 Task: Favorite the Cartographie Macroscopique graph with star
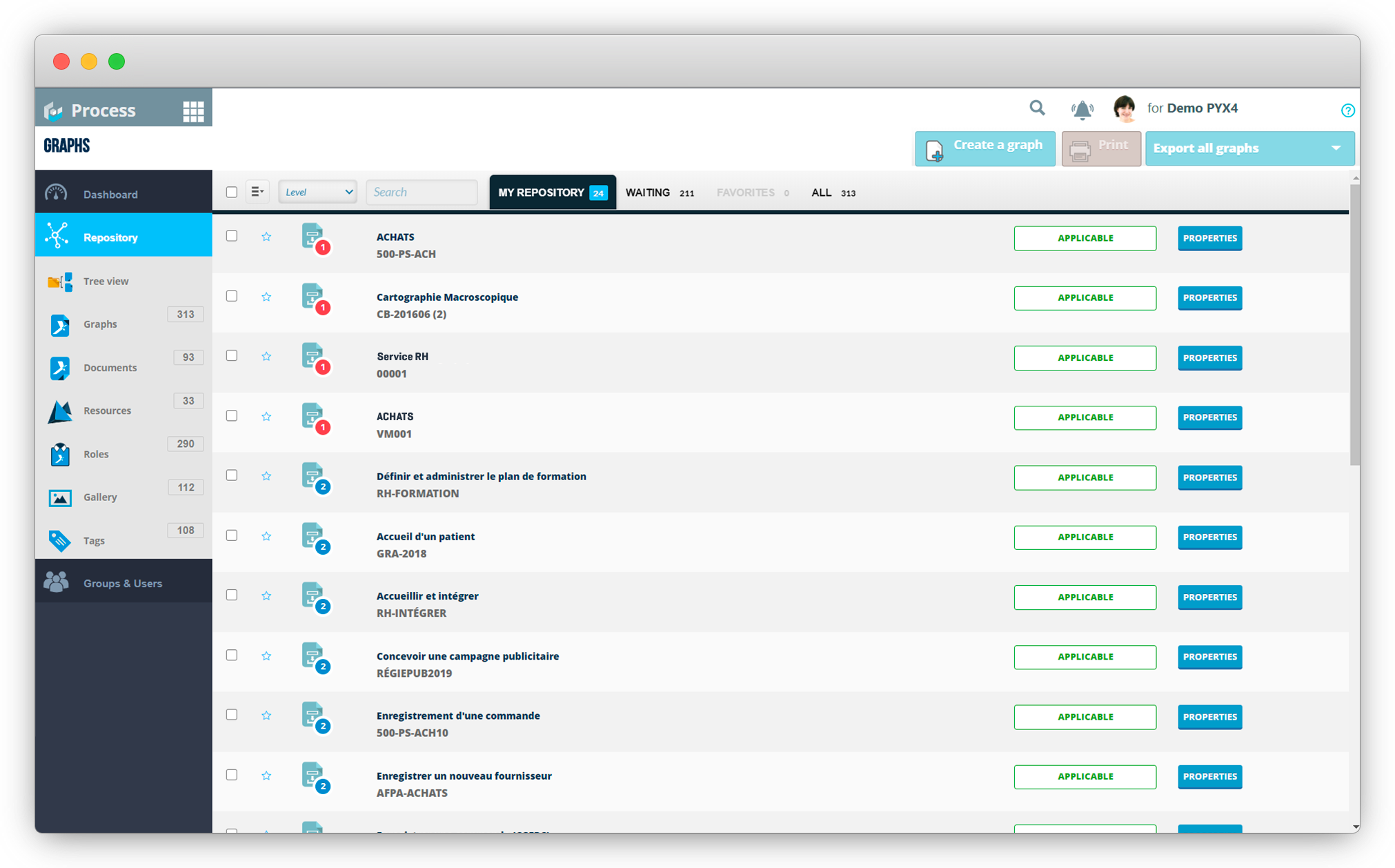[266, 297]
